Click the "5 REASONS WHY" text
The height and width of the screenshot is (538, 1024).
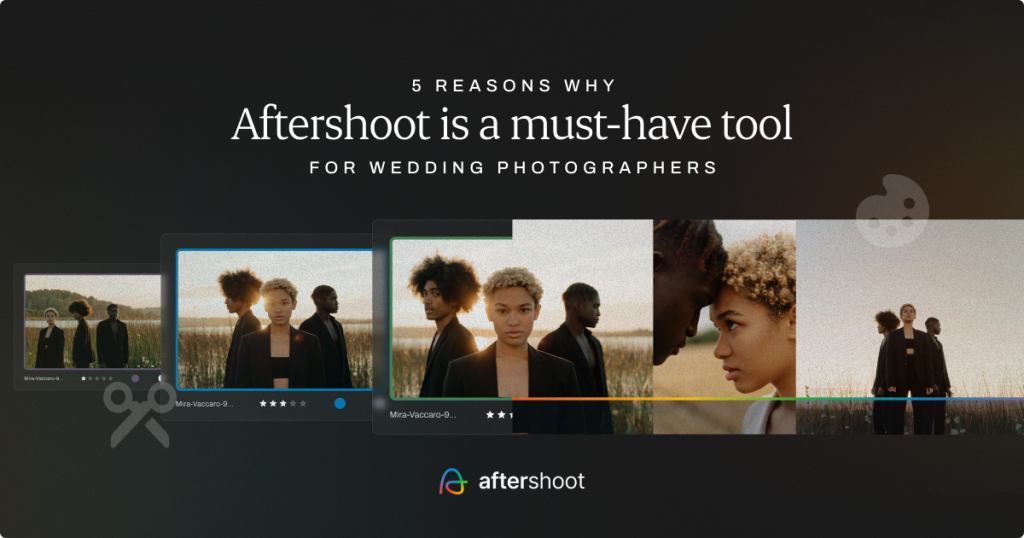tap(512, 85)
